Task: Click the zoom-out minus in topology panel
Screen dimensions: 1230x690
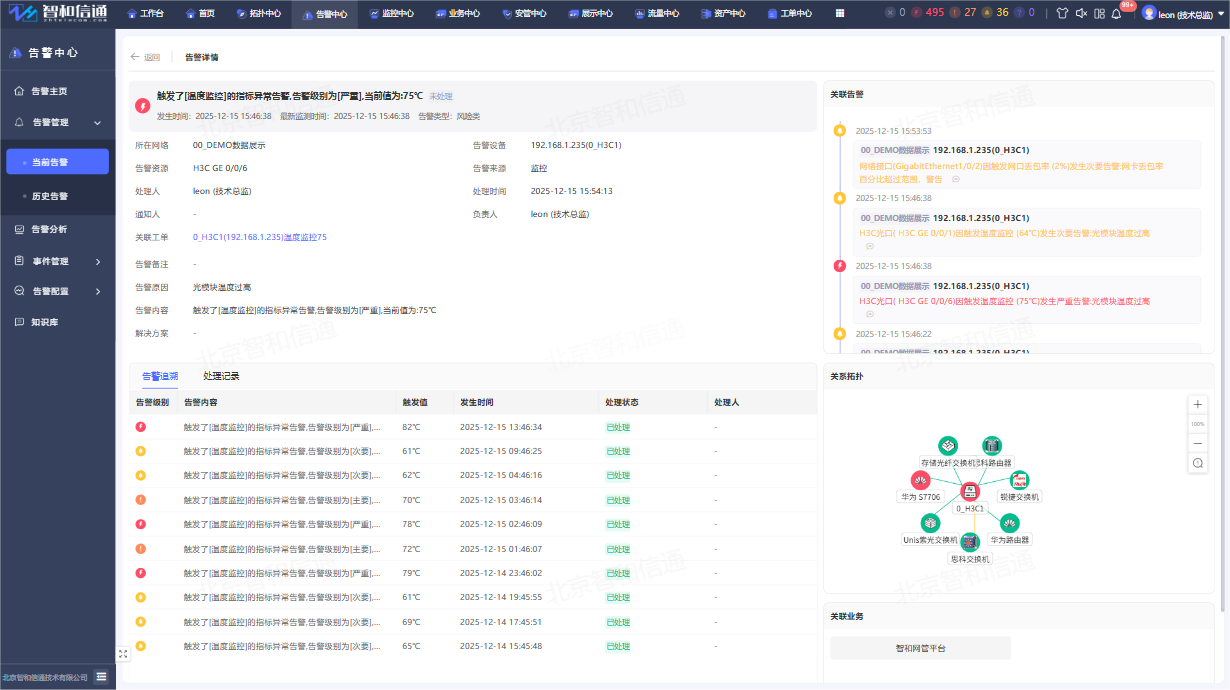Action: pos(1198,443)
